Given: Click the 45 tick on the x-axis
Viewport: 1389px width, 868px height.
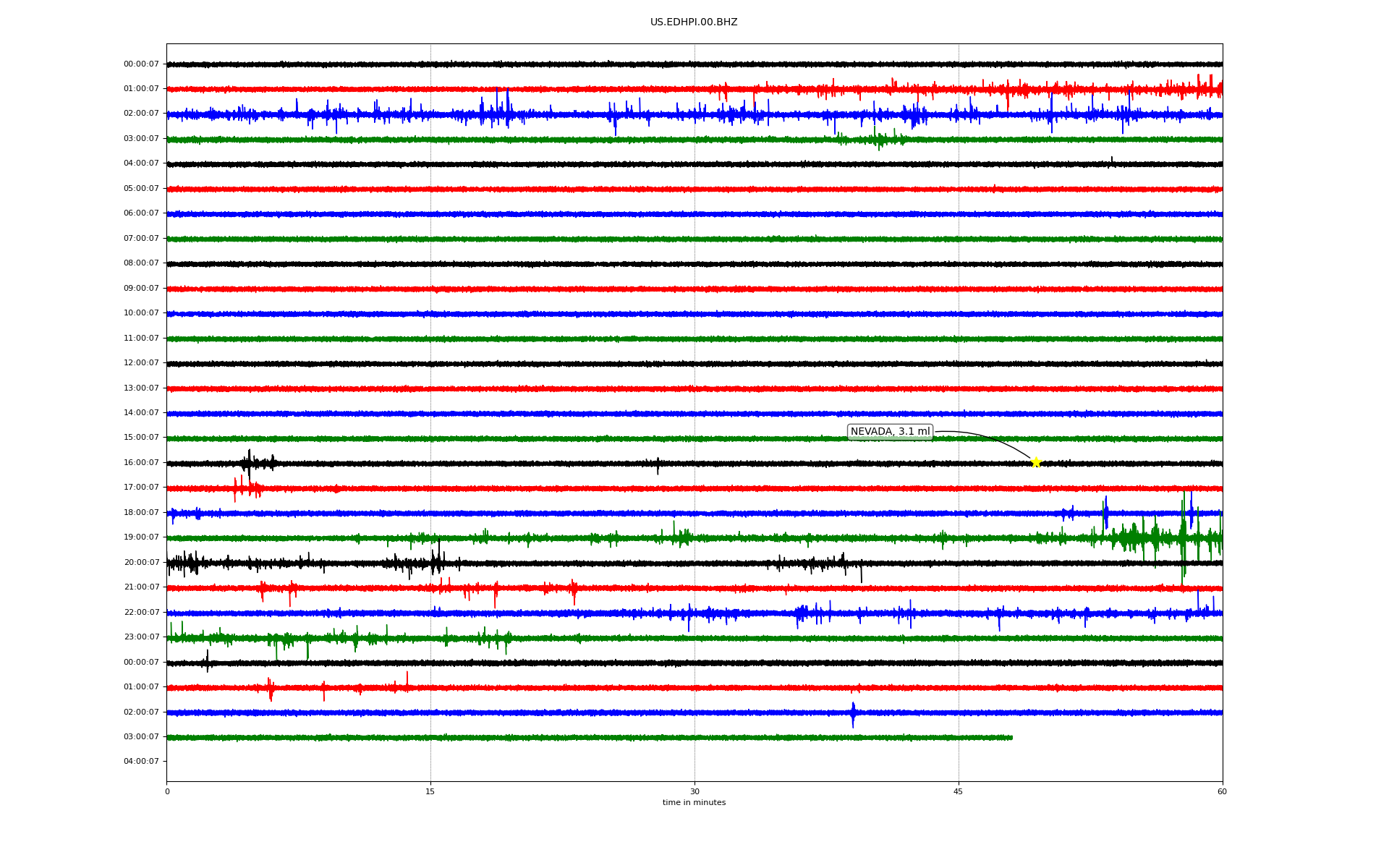Looking at the screenshot, I should [x=959, y=792].
